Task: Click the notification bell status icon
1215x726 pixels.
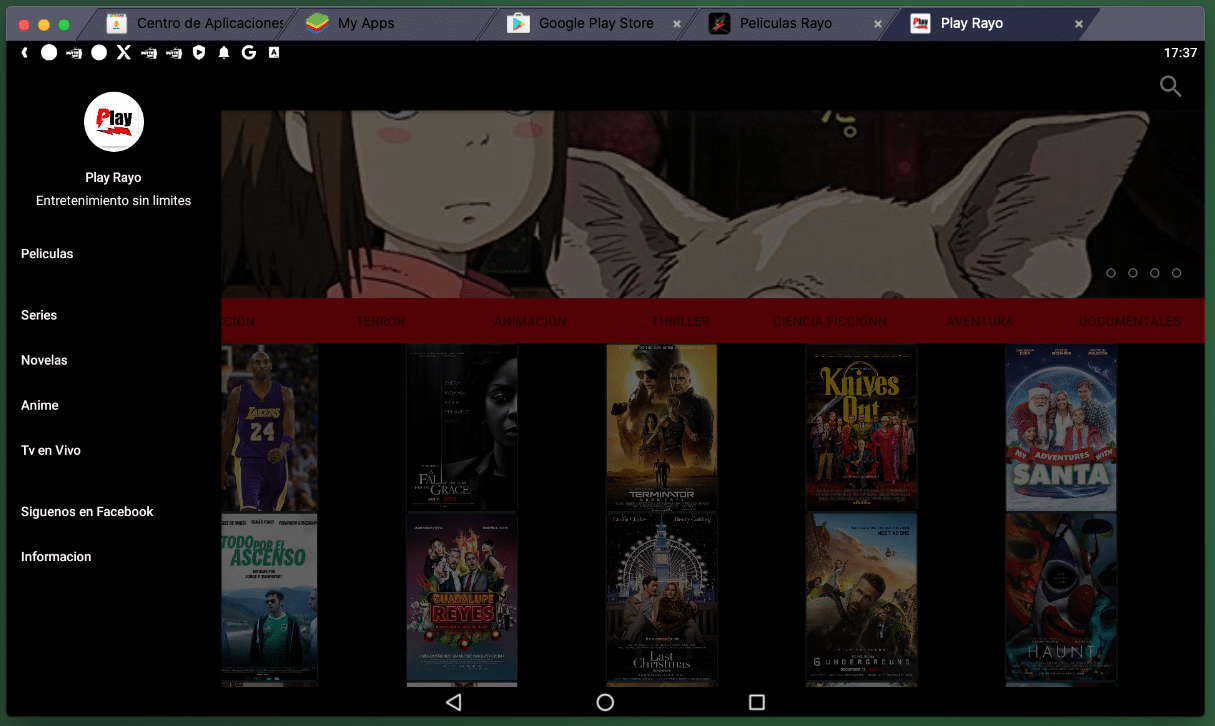Action: click(224, 53)
